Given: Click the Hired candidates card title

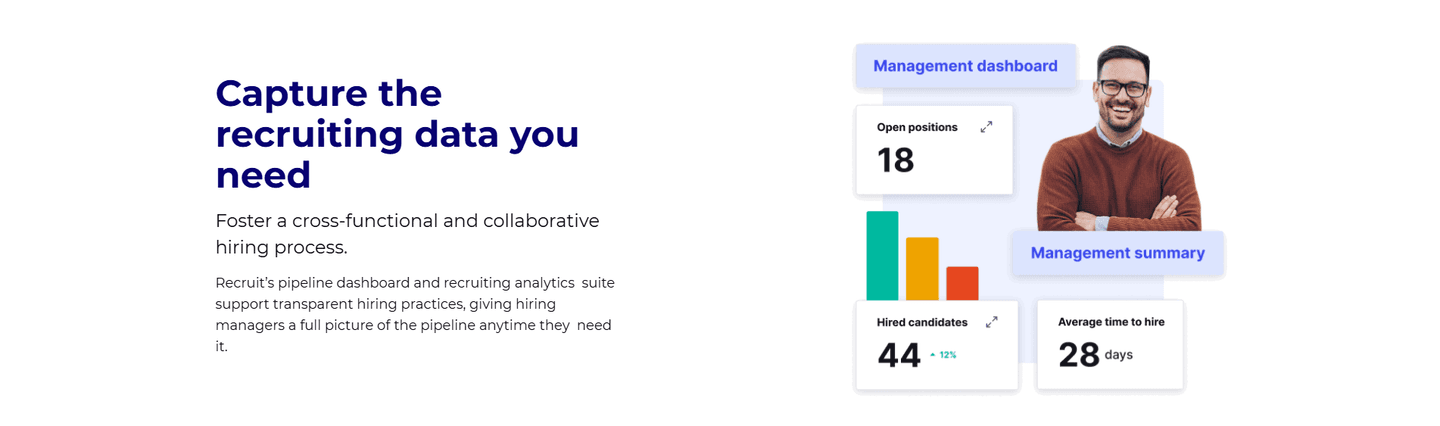Looking at the screenshot, I should (x=922, y=322).
